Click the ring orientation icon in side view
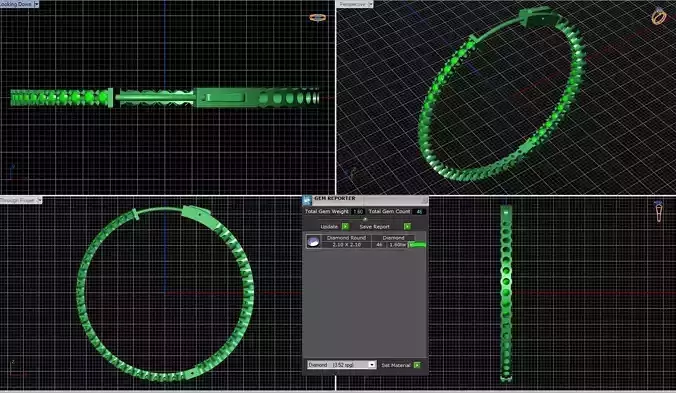This screenshot has width=676, height=393. [658, 211]
